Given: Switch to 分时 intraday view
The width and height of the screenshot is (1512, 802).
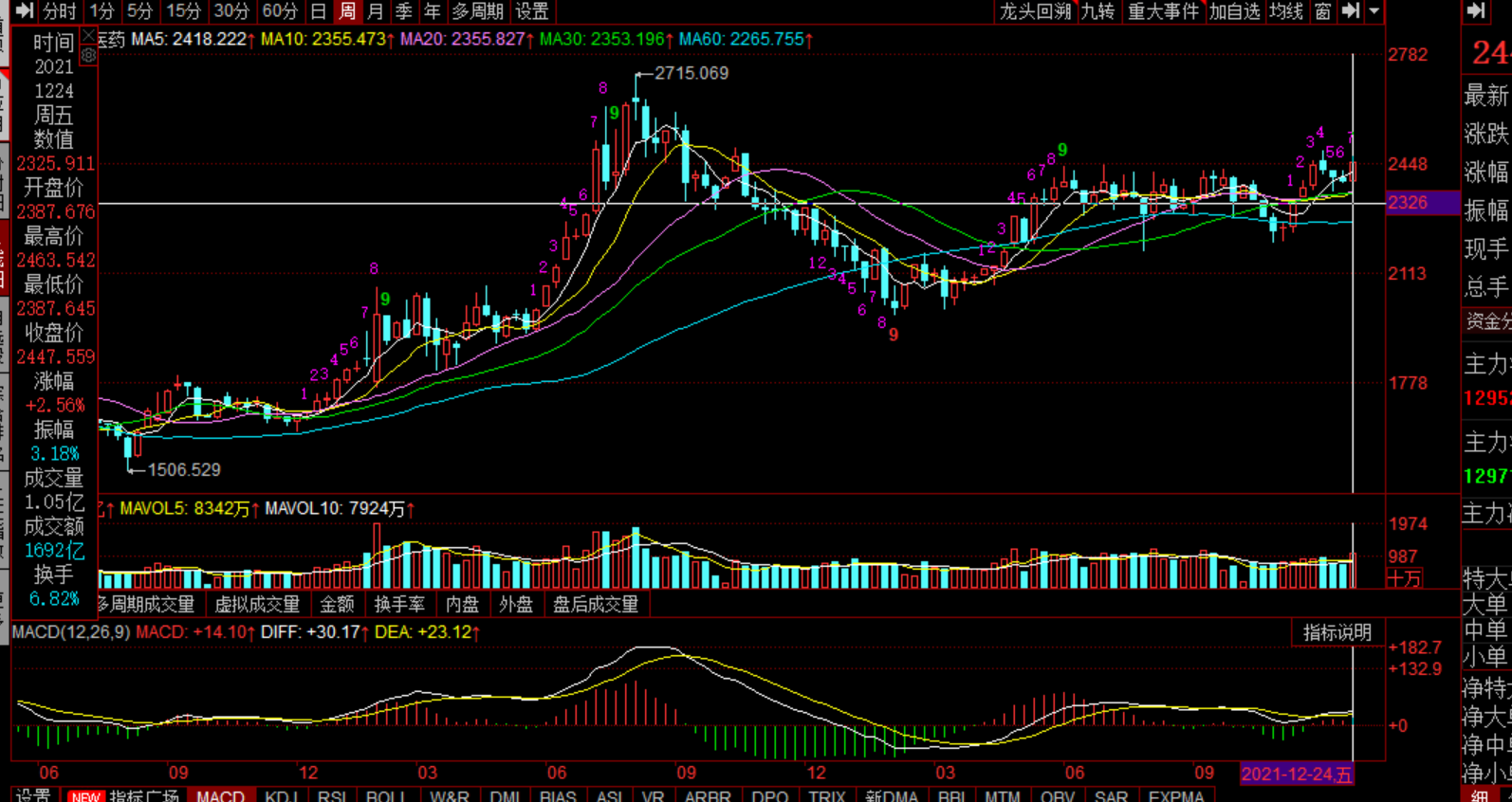Looking at the screenshot, I should click(59, 11).
